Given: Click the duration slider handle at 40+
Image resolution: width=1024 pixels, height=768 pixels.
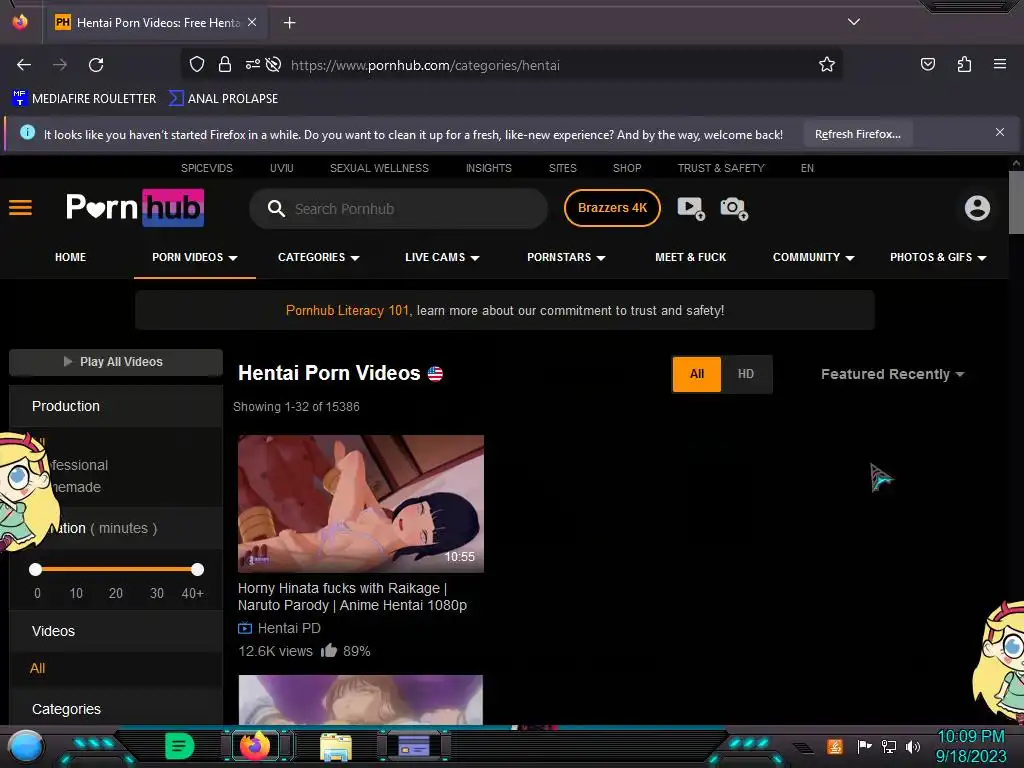Looking at the screenshot, I should pos(197,569).
